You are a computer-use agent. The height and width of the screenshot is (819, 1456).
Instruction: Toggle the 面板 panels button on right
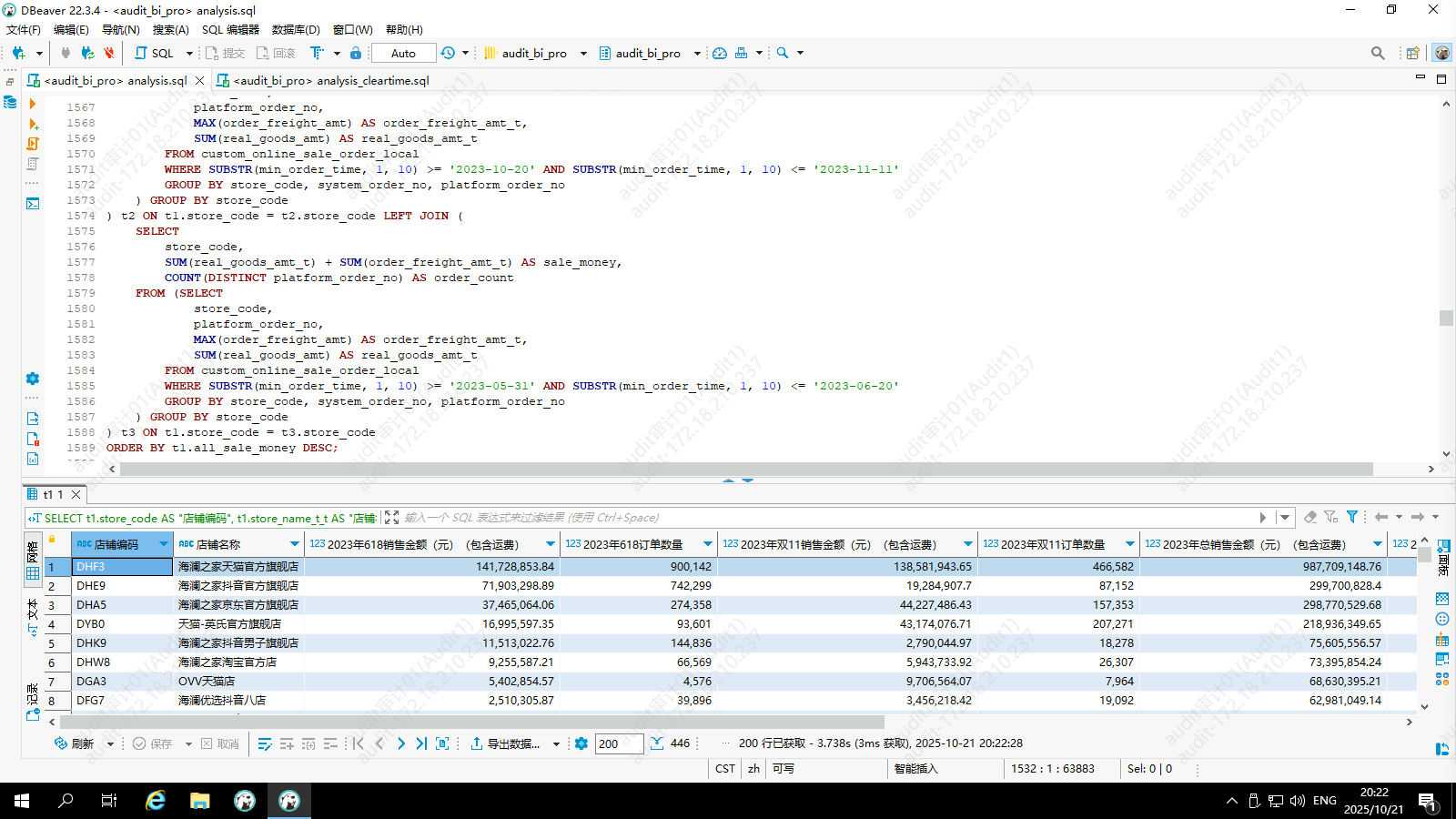pyautogui.click(x=1443, y=557)
